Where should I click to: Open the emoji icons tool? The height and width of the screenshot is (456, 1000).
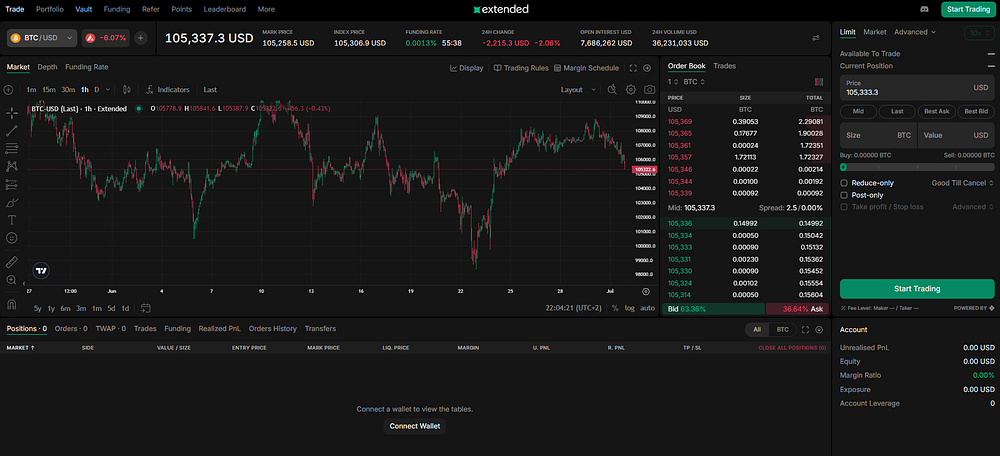11,238
